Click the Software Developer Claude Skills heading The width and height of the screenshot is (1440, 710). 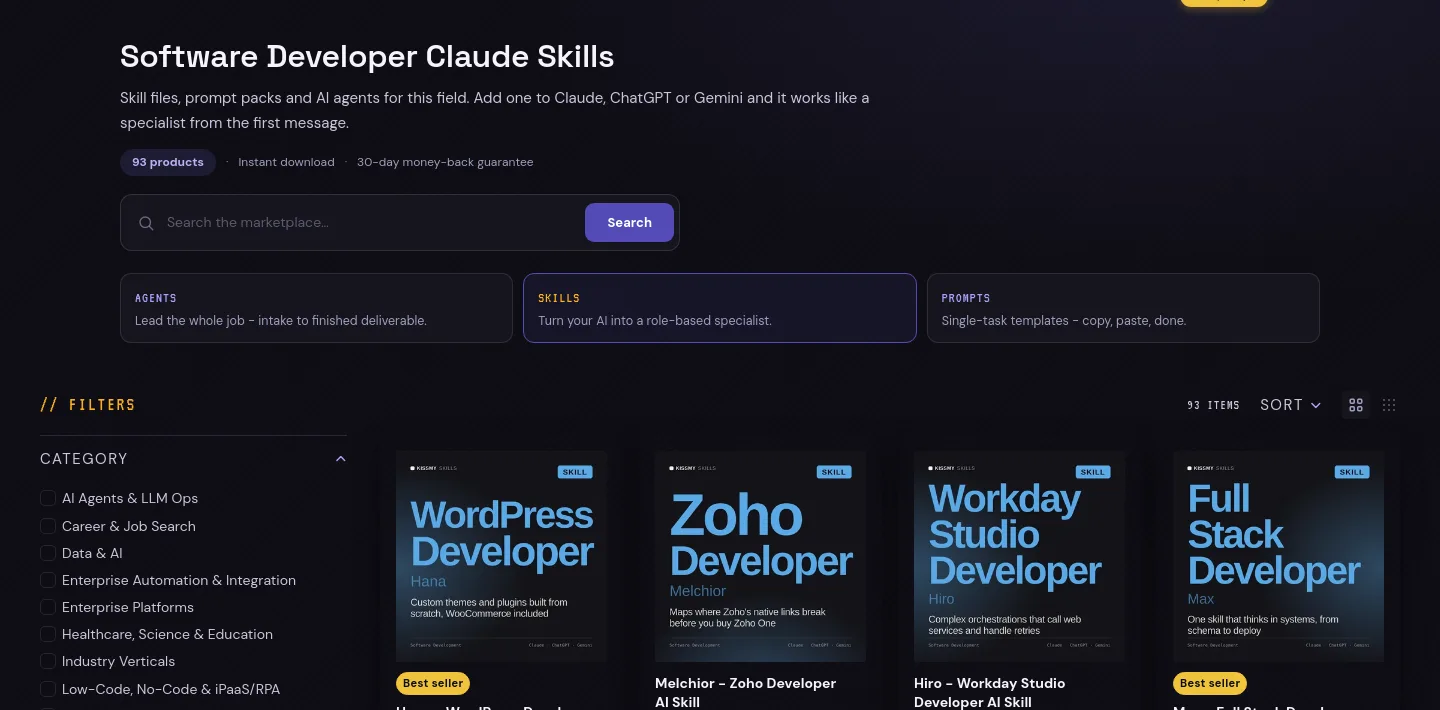pos(367,56)
